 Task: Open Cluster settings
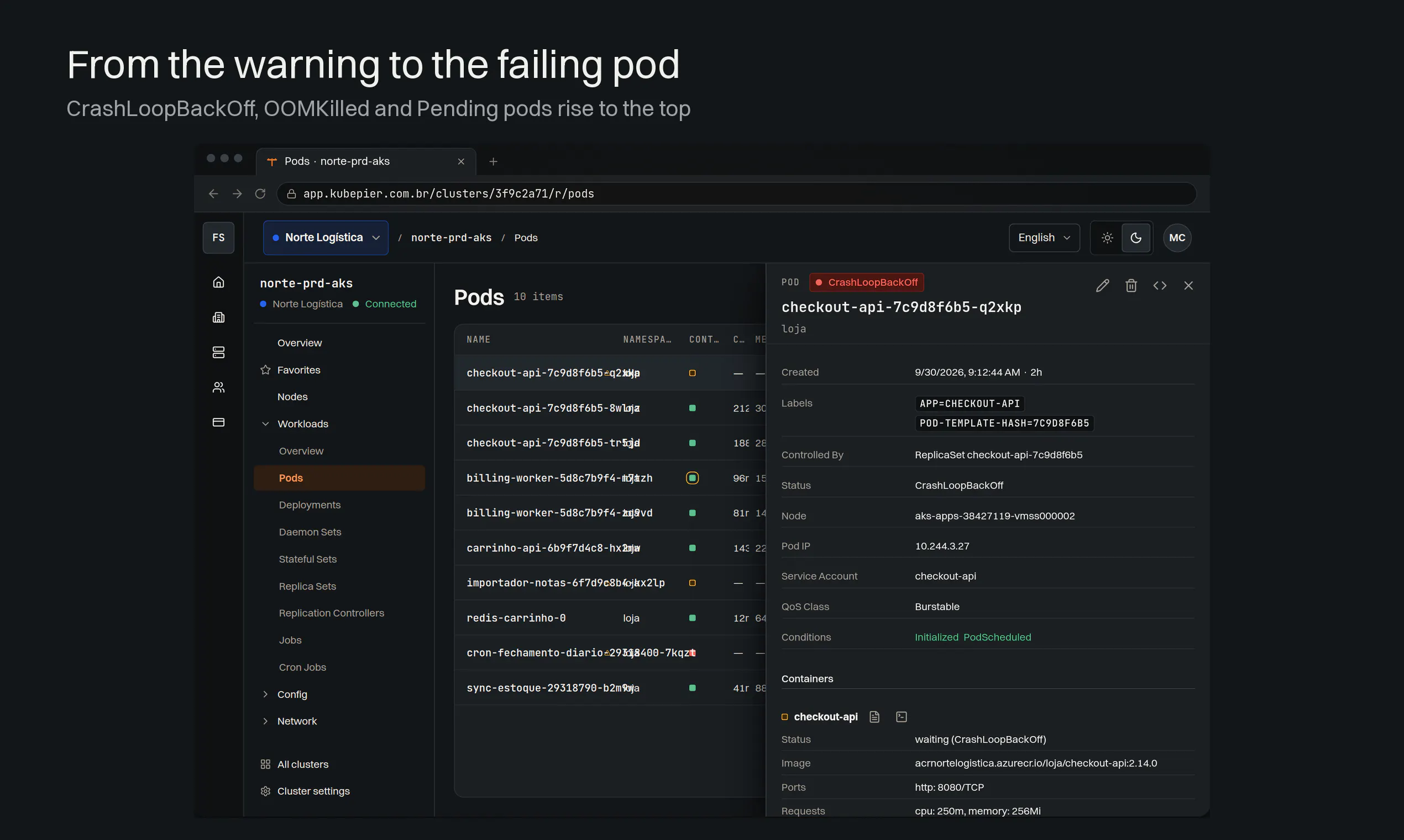[339, 791]
